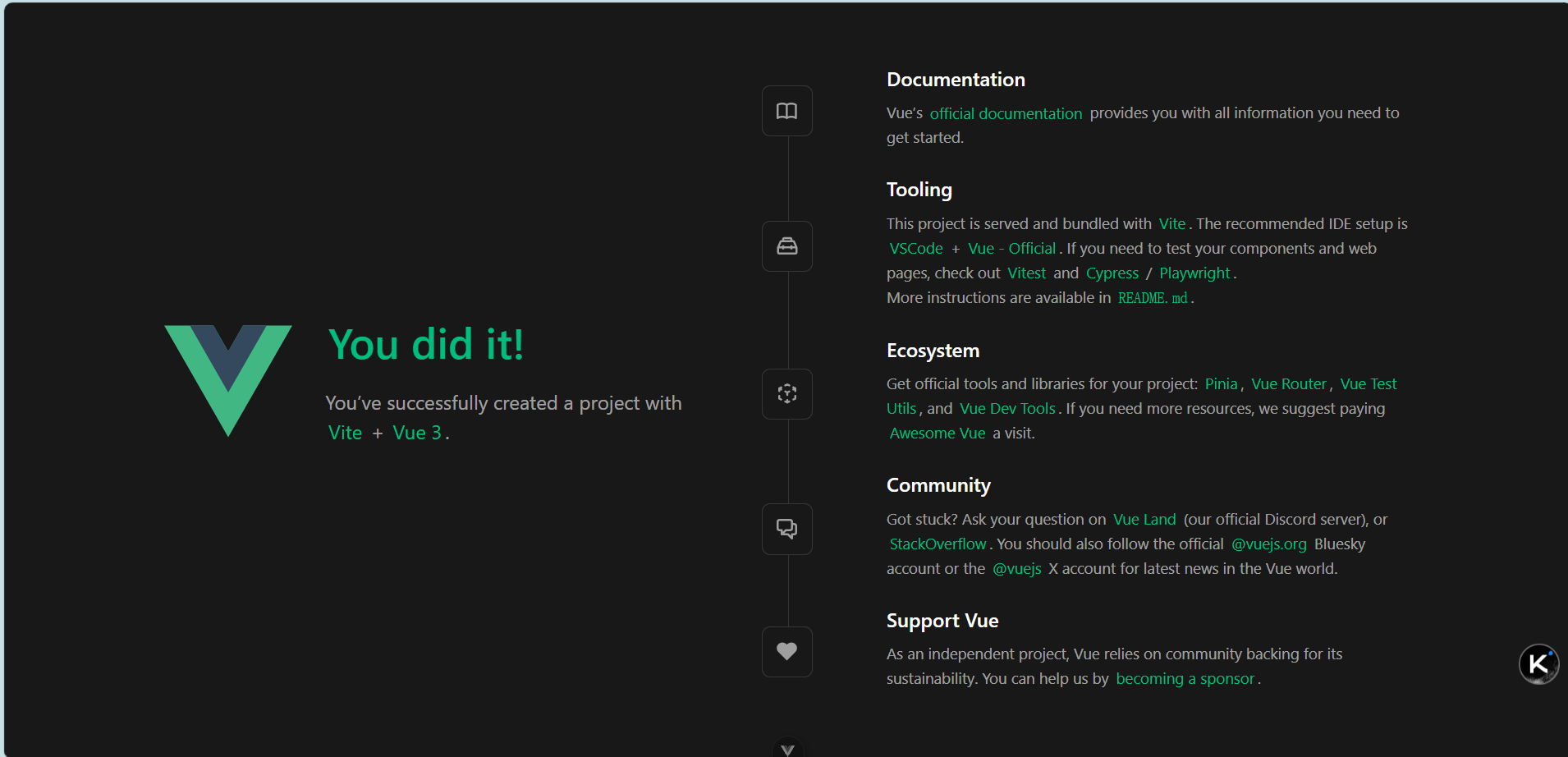Viewport: 1568px width, 757px height.
Task: Open the Vue Router link
Action: pos(1289,383)
